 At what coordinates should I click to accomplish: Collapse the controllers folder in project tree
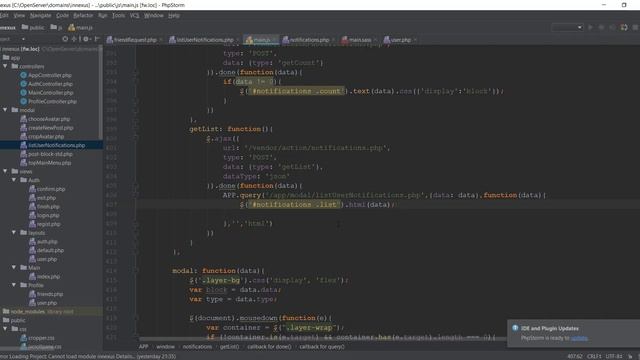5,66
